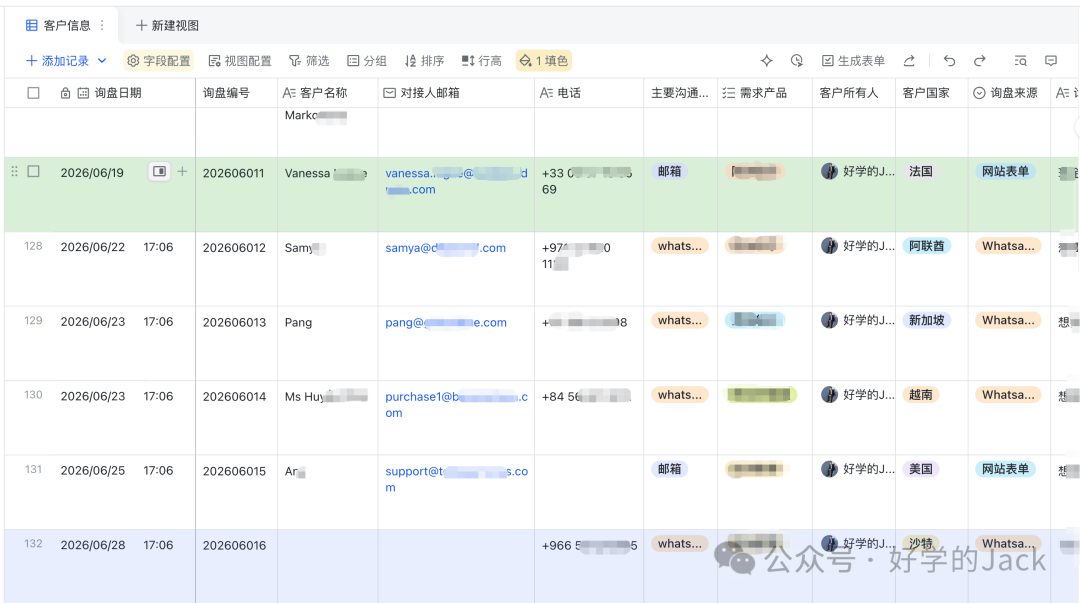1080x603 pixels.
Task: Redo the last action
Action: click(x=979, y=61)
